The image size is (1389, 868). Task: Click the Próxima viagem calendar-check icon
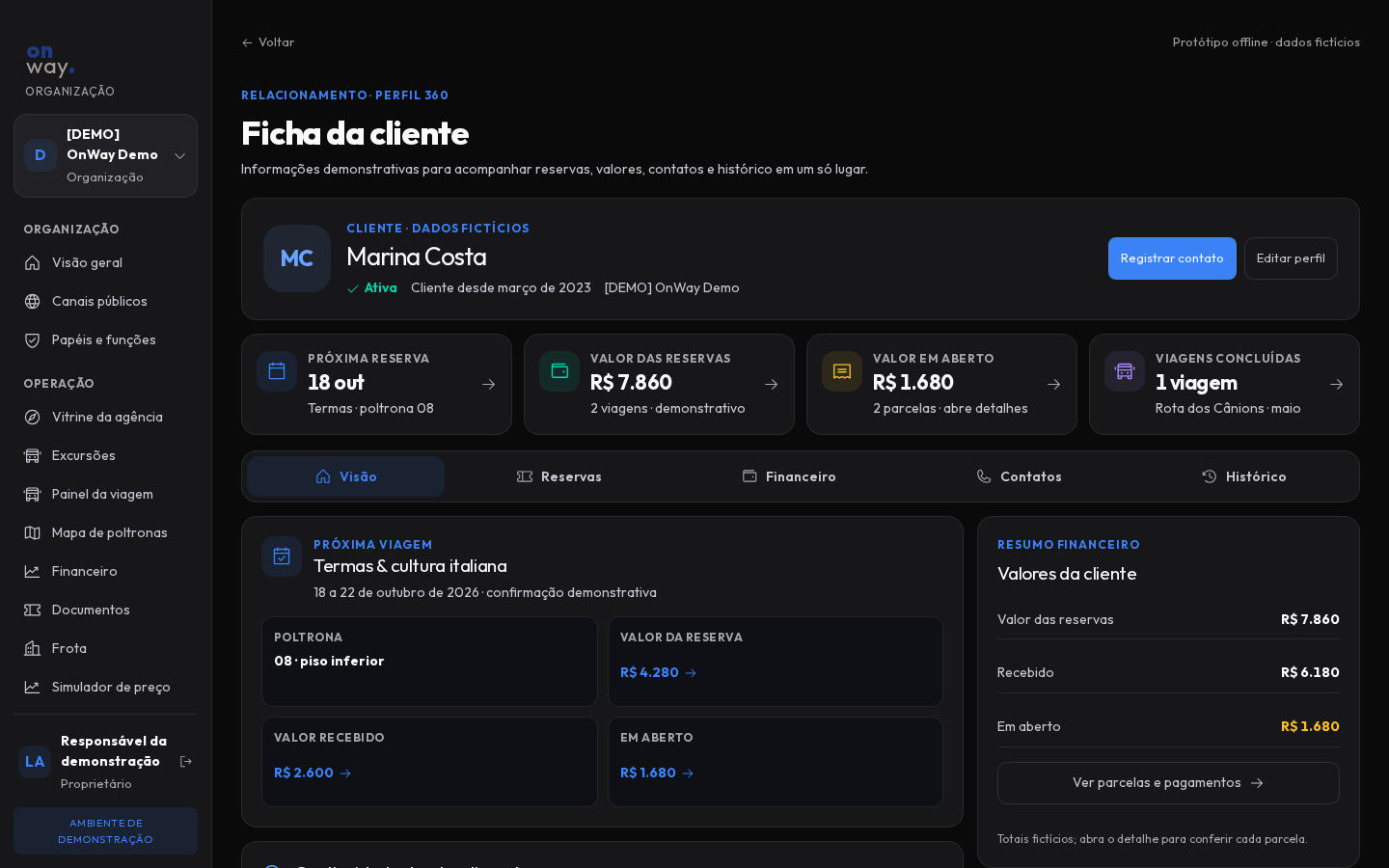282,556
